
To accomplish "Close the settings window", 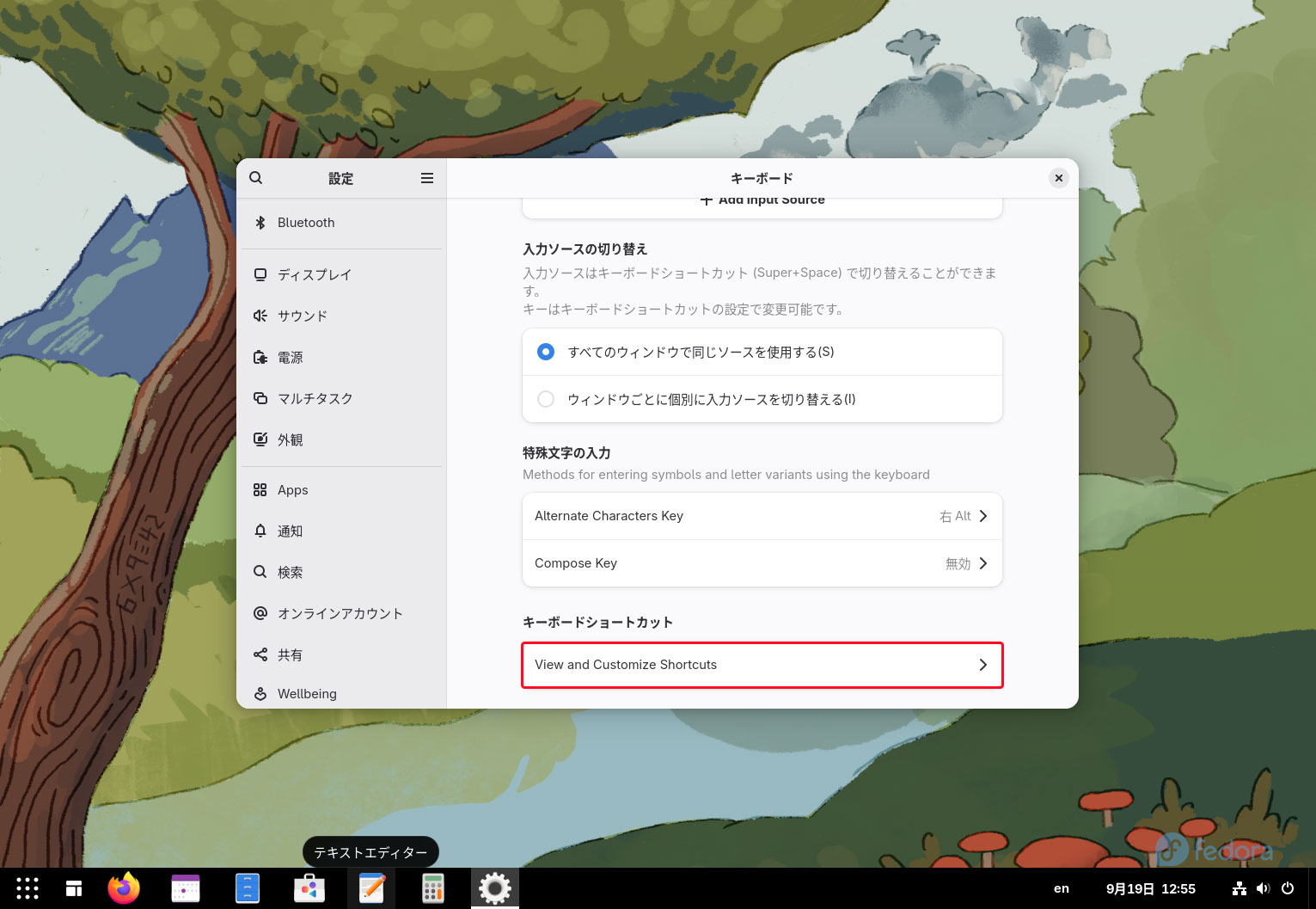I will [1059, 178].
